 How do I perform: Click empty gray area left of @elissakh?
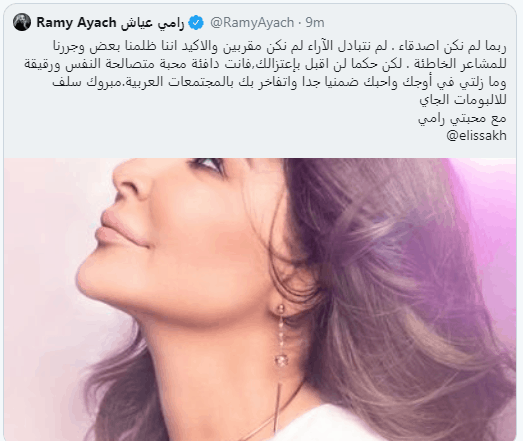233,135
